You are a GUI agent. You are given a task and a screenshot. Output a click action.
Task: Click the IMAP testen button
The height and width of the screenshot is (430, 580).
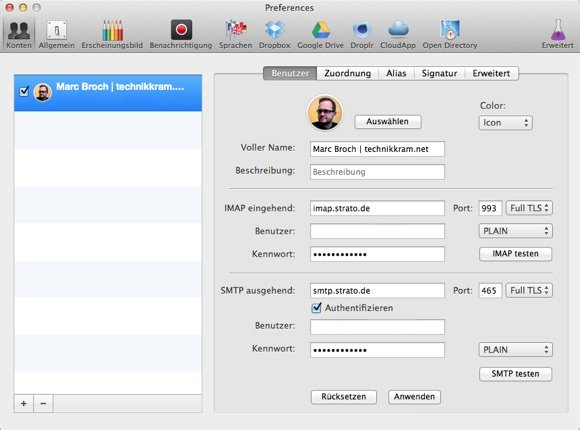point(515,254)
